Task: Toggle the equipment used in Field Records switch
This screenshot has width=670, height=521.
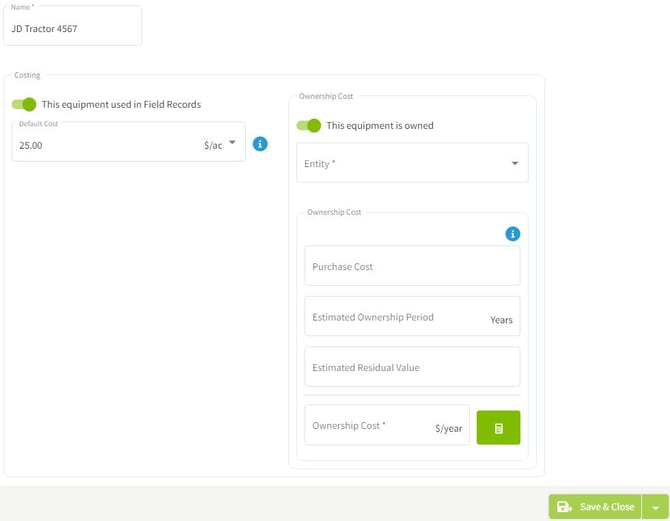Action: pyautogui.click(x=24, y=104)
